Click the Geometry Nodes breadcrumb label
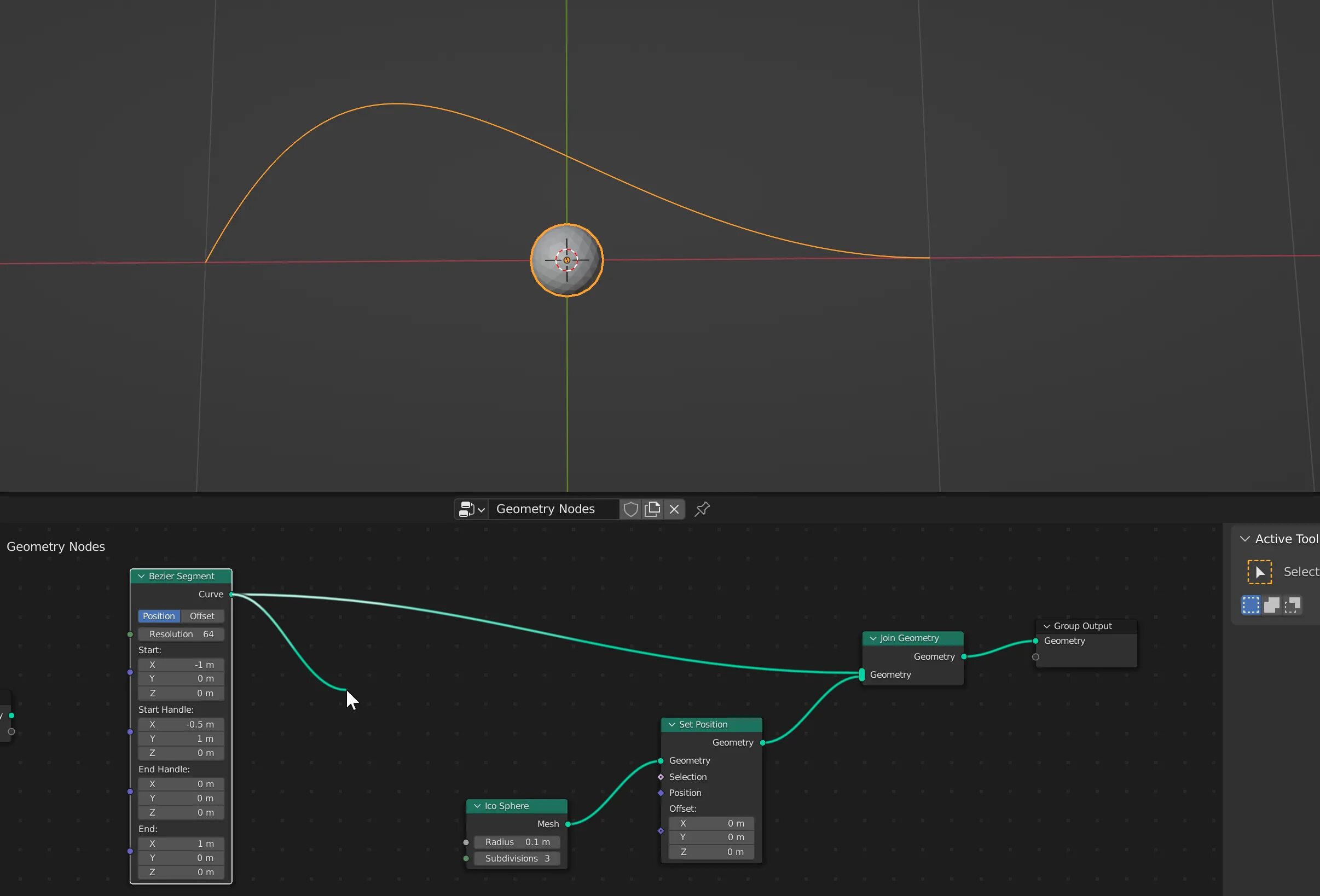Screen dimensions: 1320x896 tap(56, 547)
